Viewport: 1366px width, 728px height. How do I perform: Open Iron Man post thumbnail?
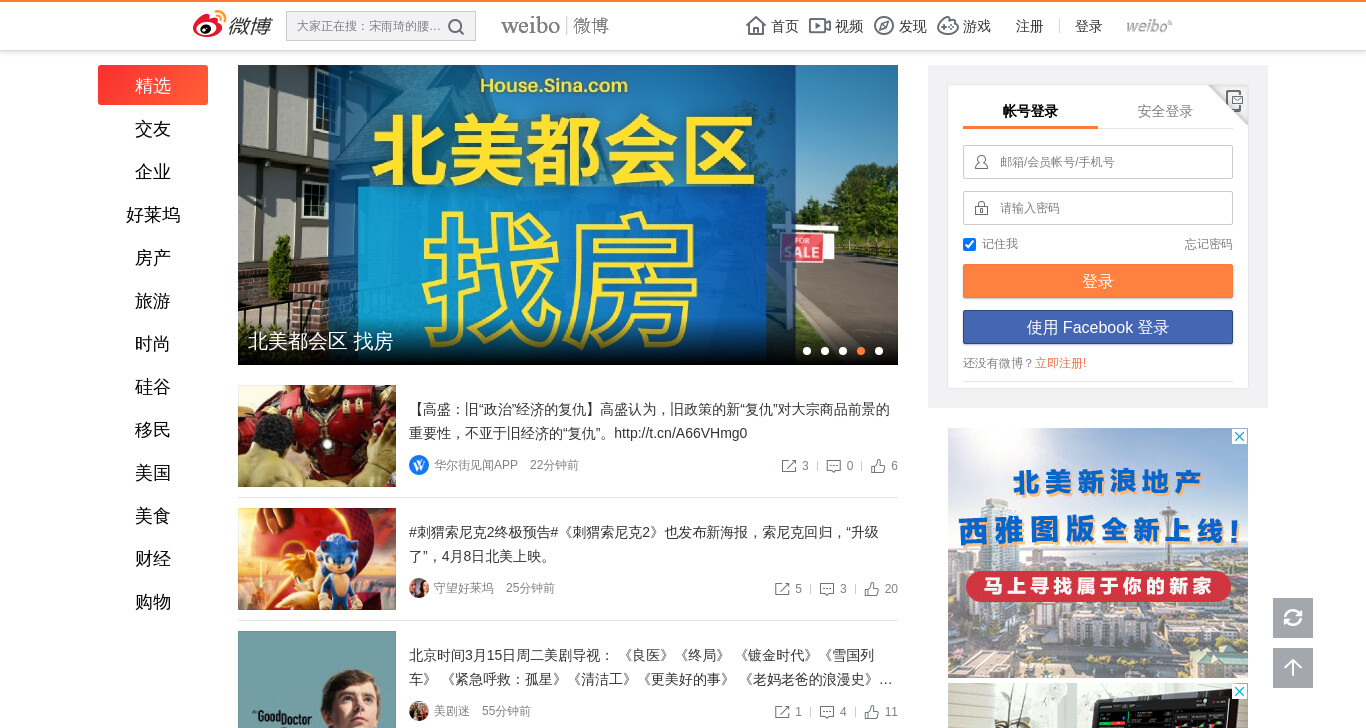tap(317, 436)
